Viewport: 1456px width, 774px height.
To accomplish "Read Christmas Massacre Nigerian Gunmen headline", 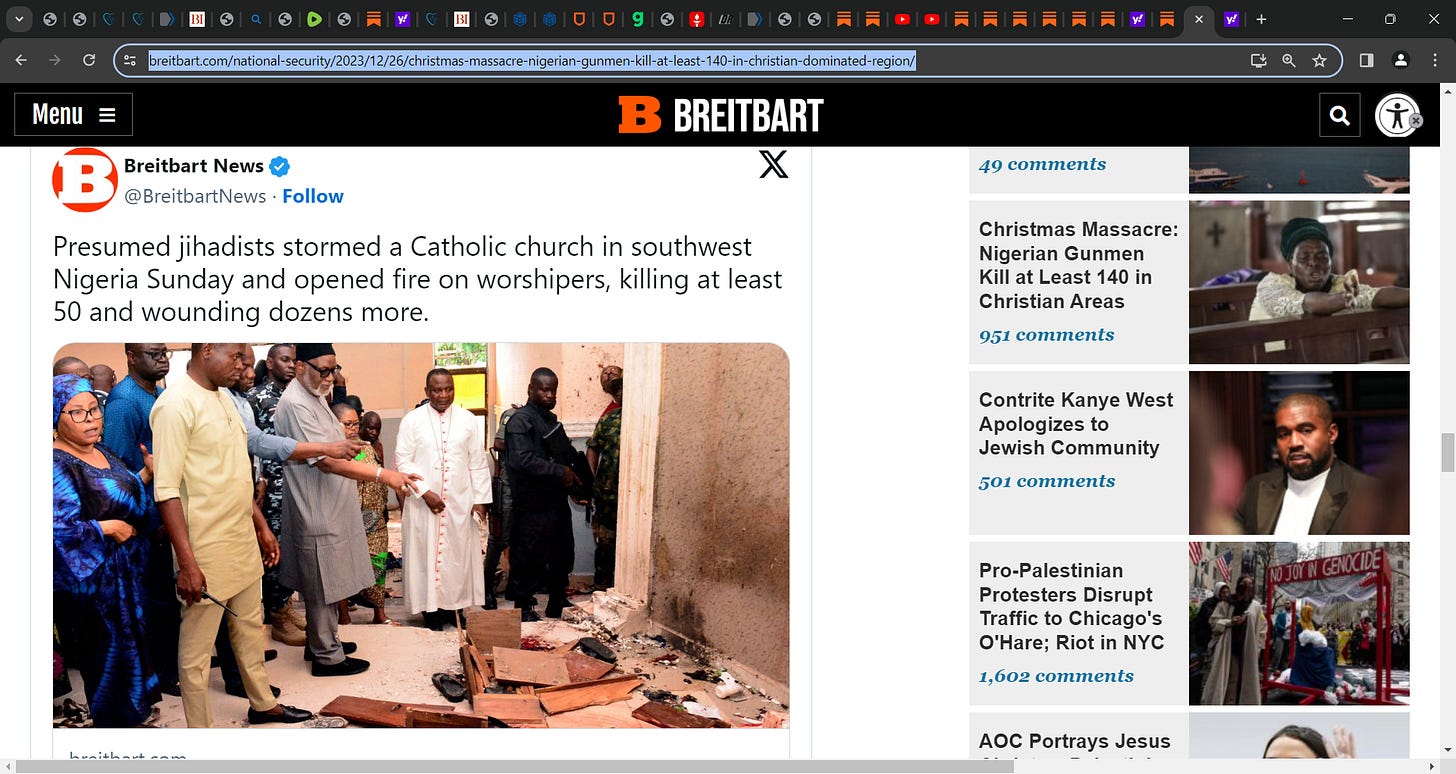I will click(1078, 265).
